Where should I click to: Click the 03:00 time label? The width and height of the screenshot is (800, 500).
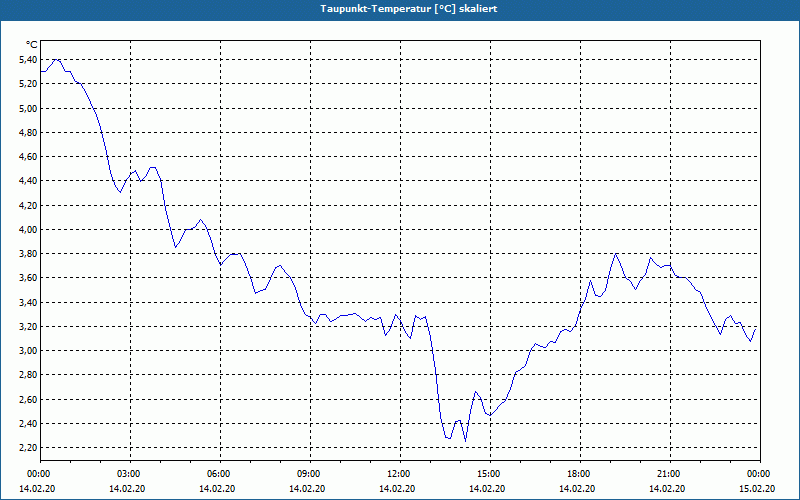[x=130, y=474]
